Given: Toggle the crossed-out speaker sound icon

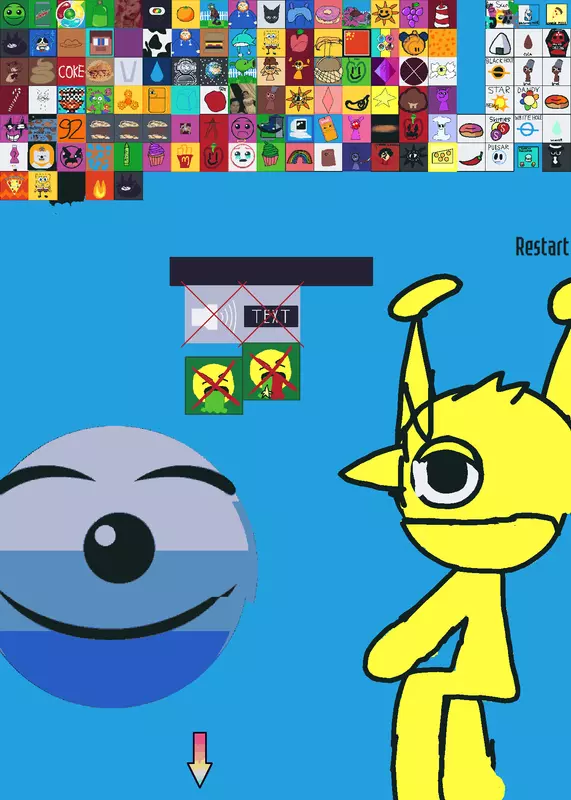Looking at the screenshot, I should coord(214,316).
